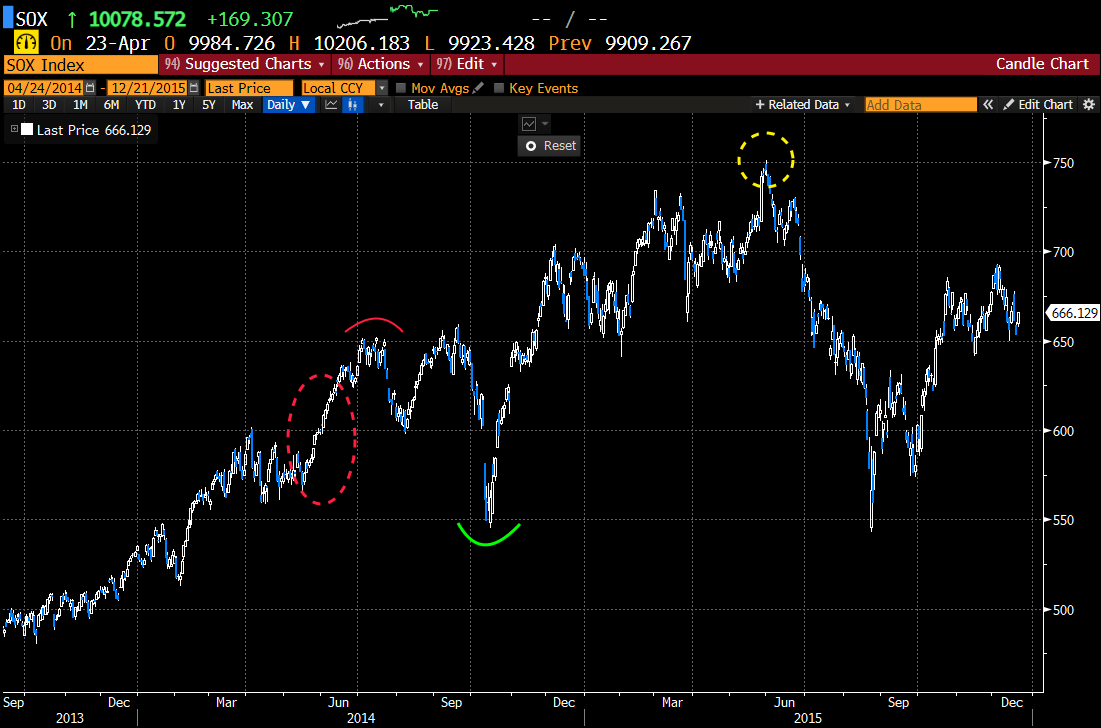Click the Edit Chart button
The height and width of the screenshot is (728, 1101).
click(1038, 105)
